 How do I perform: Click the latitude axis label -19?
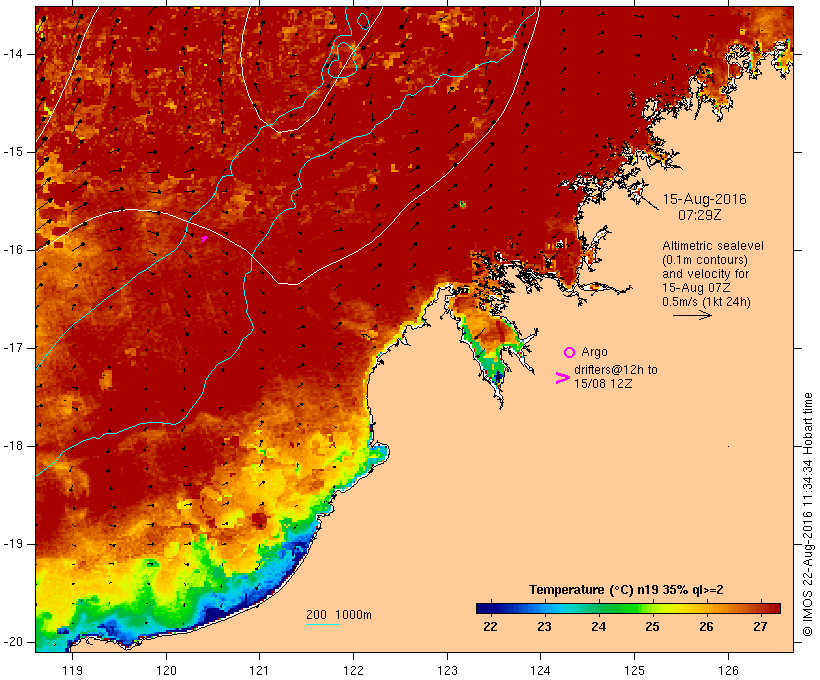[x=13, y=544]
